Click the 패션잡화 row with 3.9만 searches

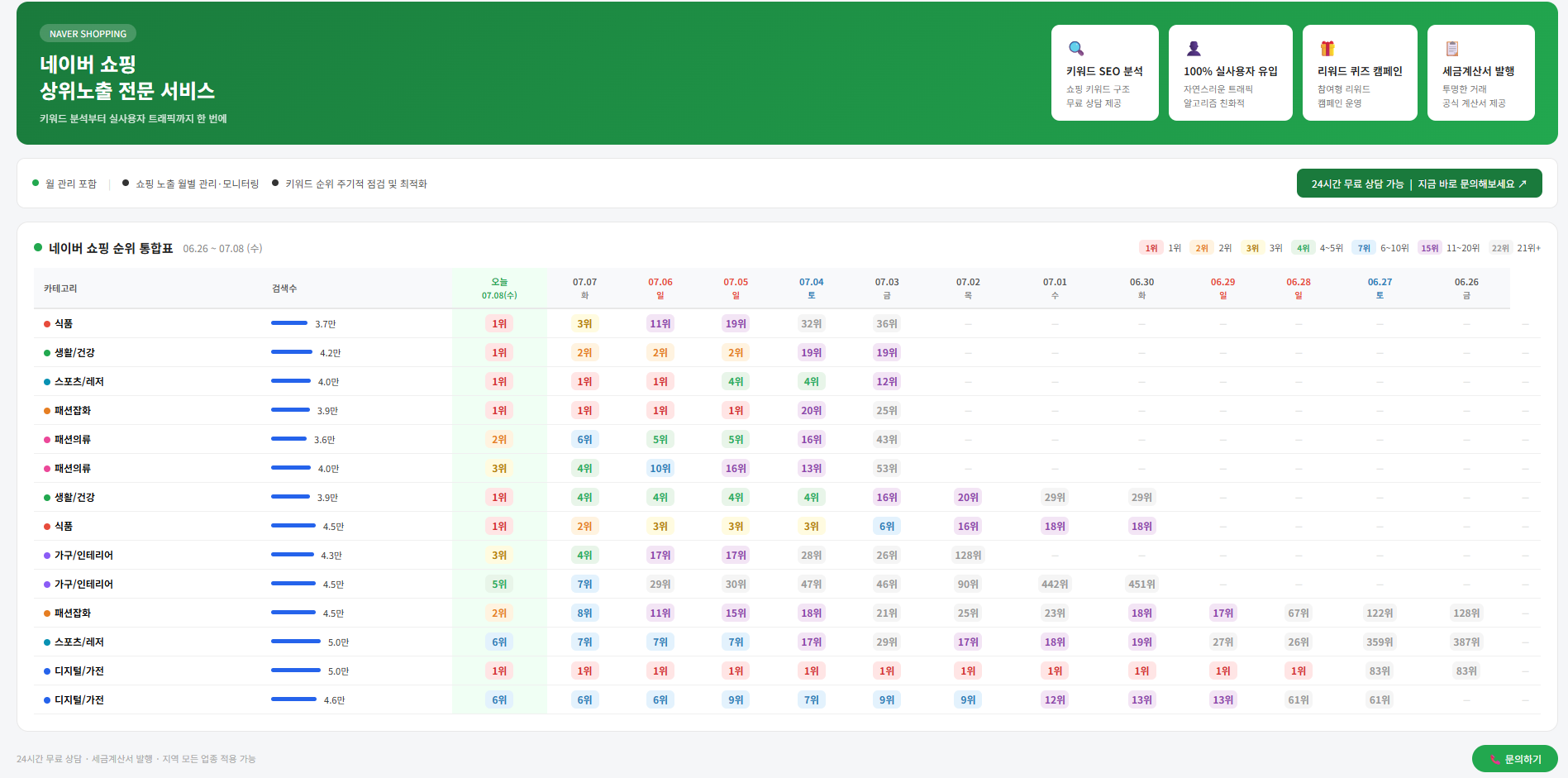tap(787, 410)
